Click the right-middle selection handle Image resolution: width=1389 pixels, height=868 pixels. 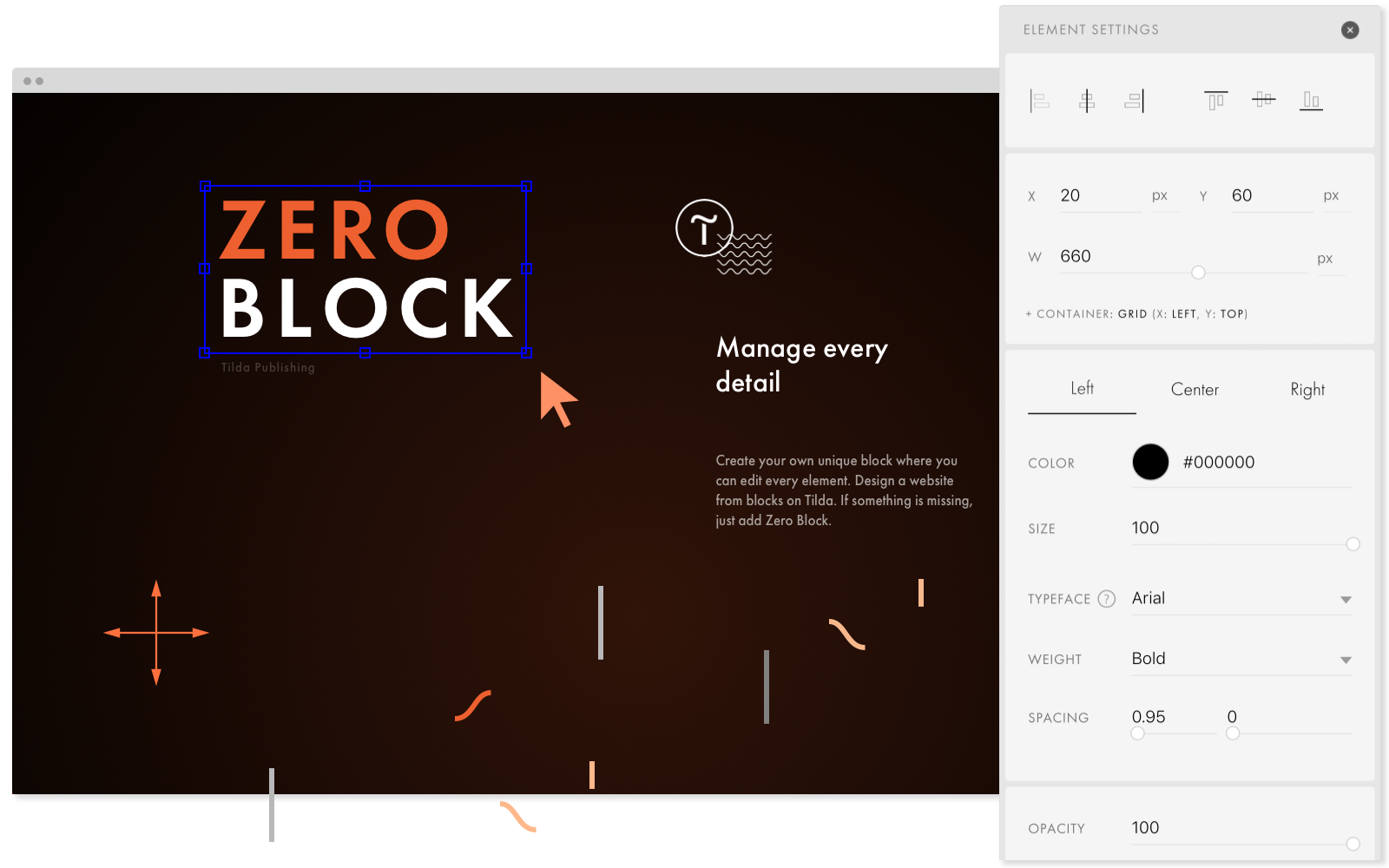click(526, 269)
